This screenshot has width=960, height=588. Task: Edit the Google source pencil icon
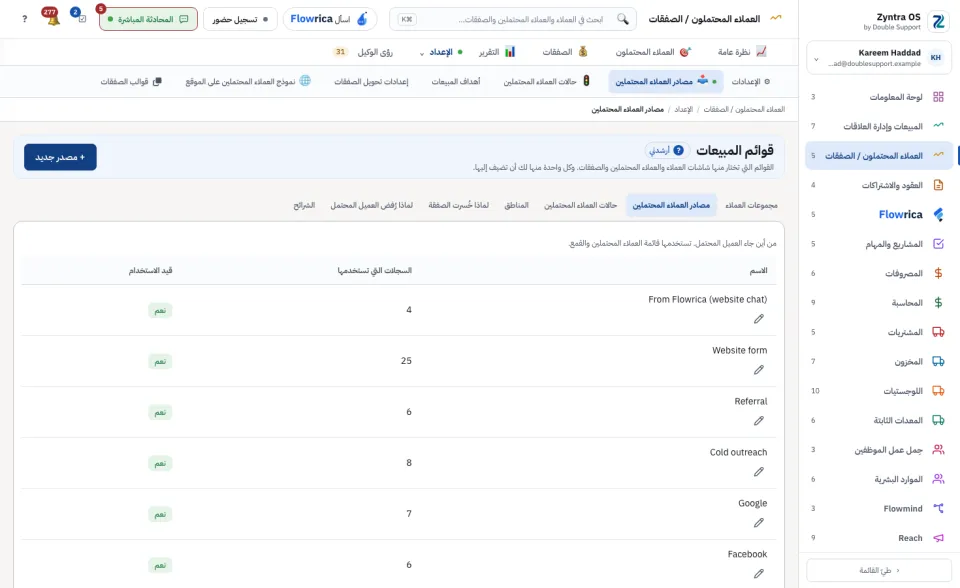(x=759, y=522)
